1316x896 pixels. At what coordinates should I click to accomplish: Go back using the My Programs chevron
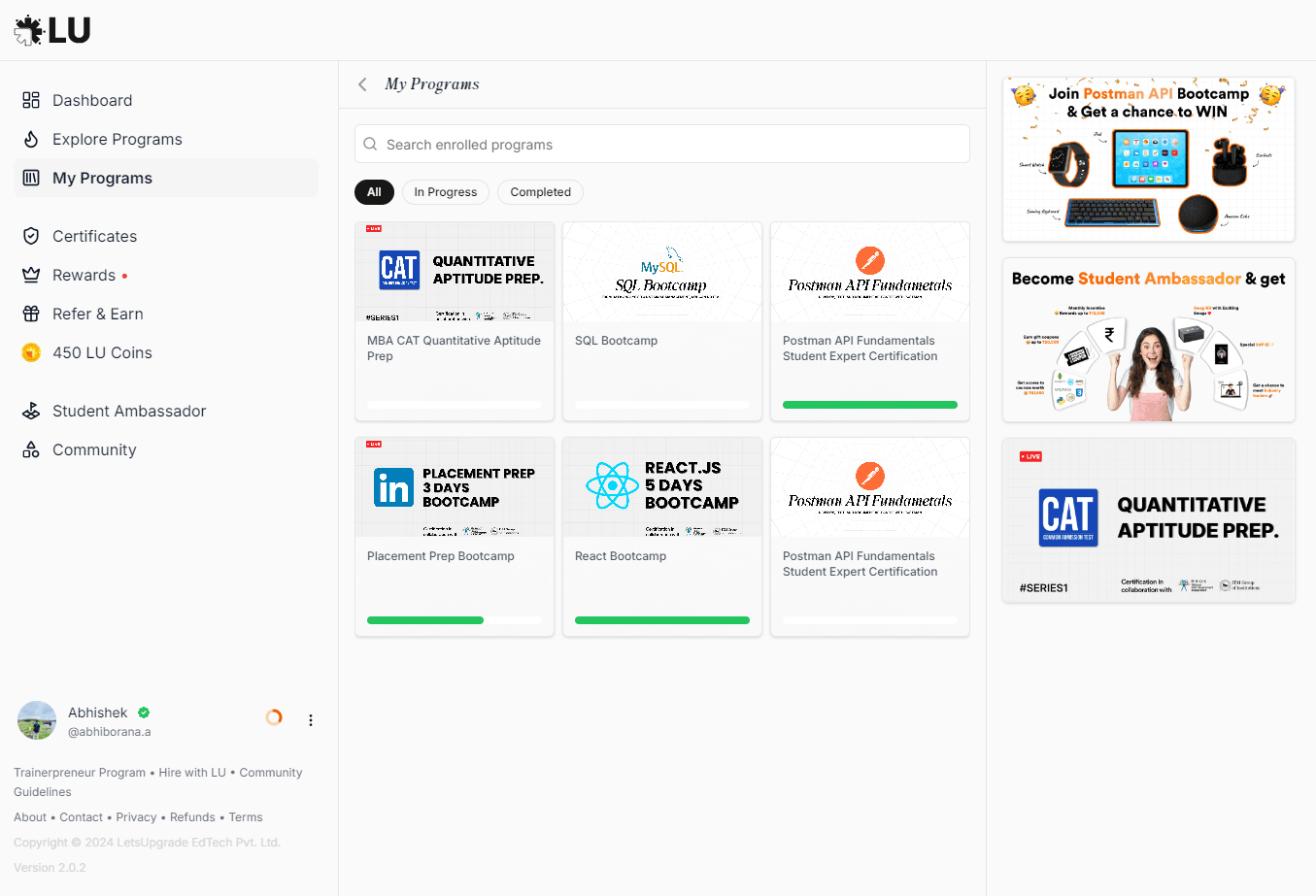[362, 84]
